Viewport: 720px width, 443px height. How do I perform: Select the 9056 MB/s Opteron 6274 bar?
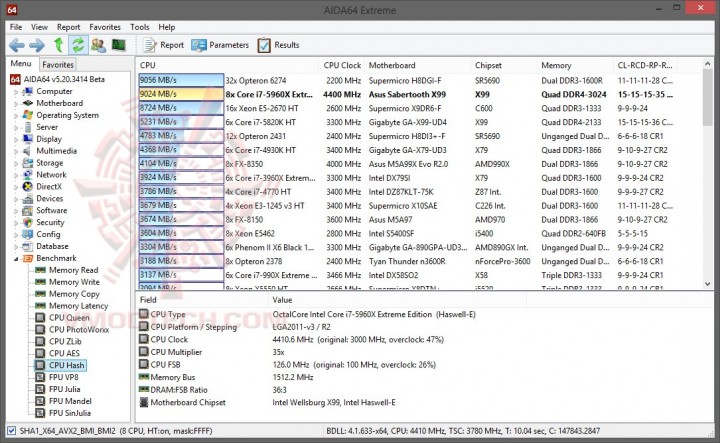point(181,80)
